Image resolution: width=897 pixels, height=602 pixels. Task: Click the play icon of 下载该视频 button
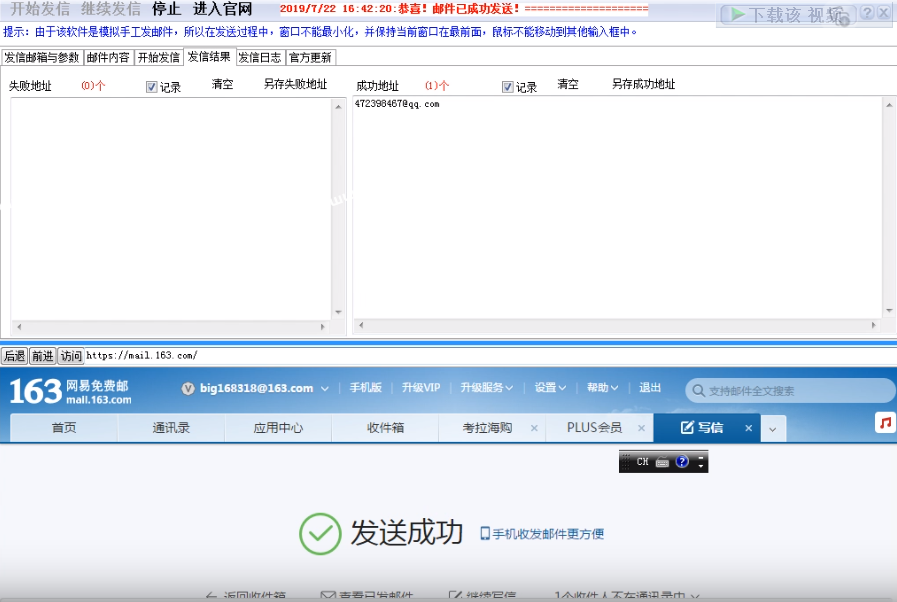pos(738,14)
